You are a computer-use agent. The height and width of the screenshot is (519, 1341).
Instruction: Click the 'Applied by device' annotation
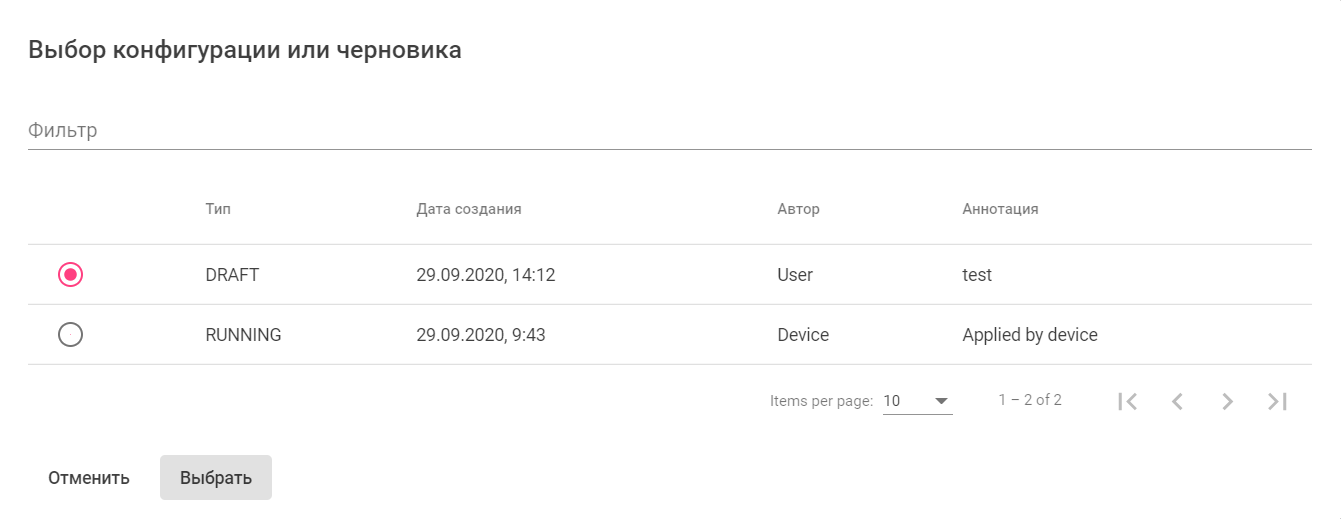point(1030,335)
